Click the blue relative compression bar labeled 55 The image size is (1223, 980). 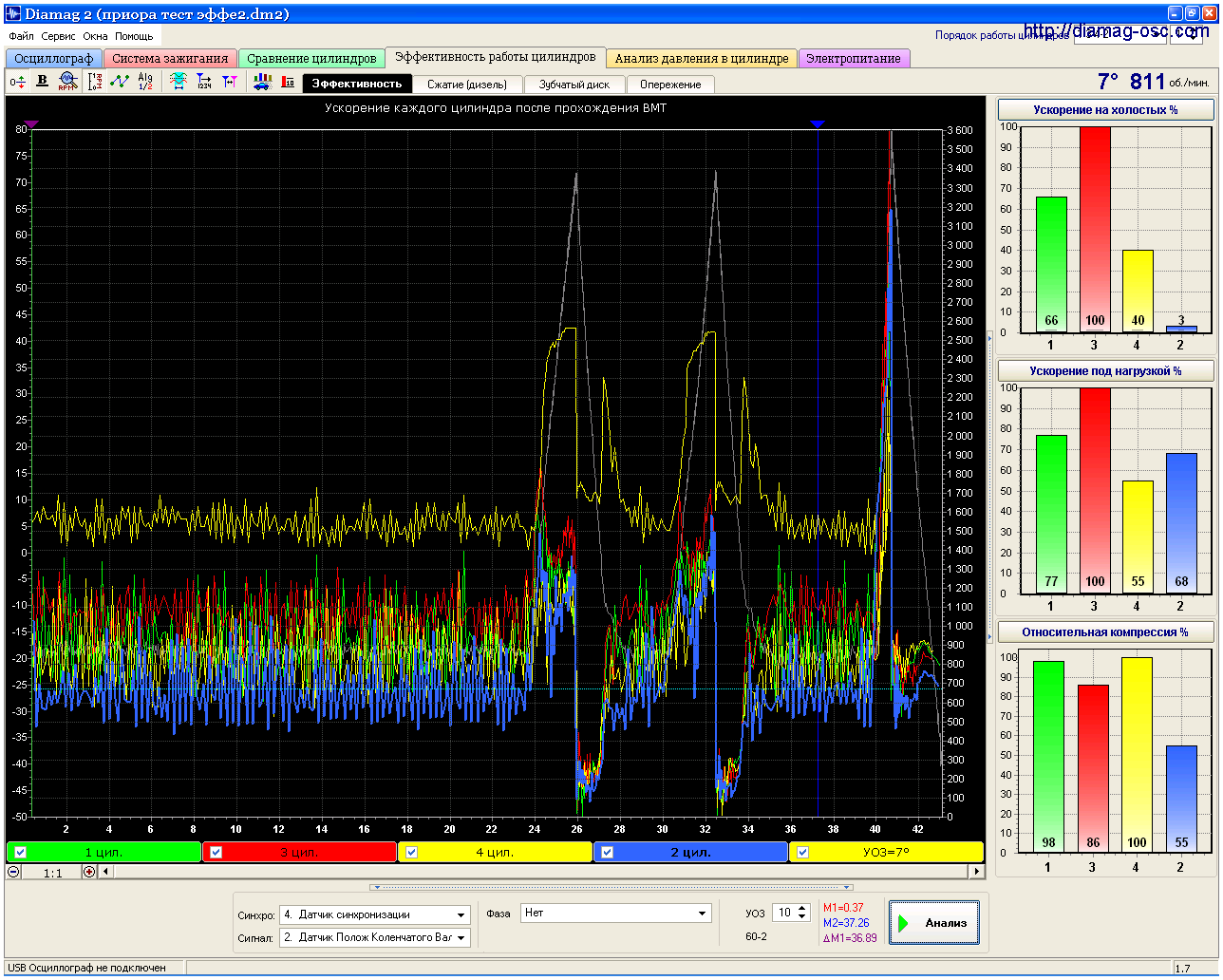(x=1181, y=799)
